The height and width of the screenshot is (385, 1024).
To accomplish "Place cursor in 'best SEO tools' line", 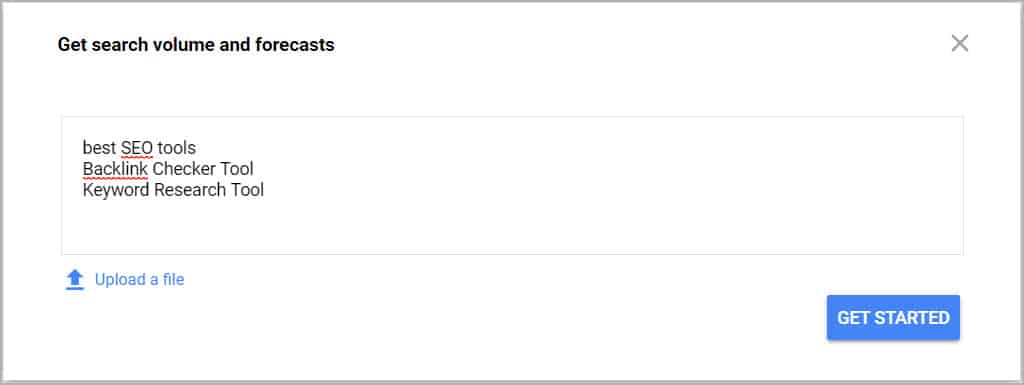I will pos(139,147).
